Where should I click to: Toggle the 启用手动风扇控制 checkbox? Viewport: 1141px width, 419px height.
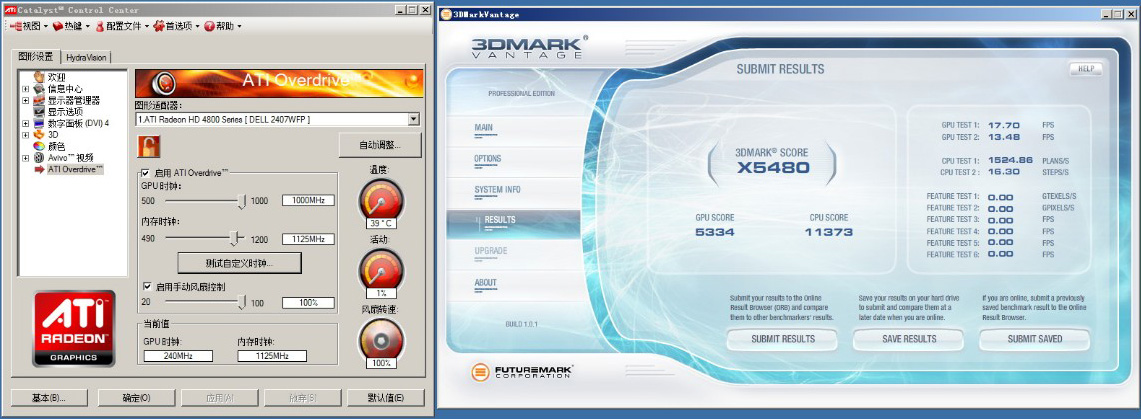pyautogui.click(x=147, y=287)
